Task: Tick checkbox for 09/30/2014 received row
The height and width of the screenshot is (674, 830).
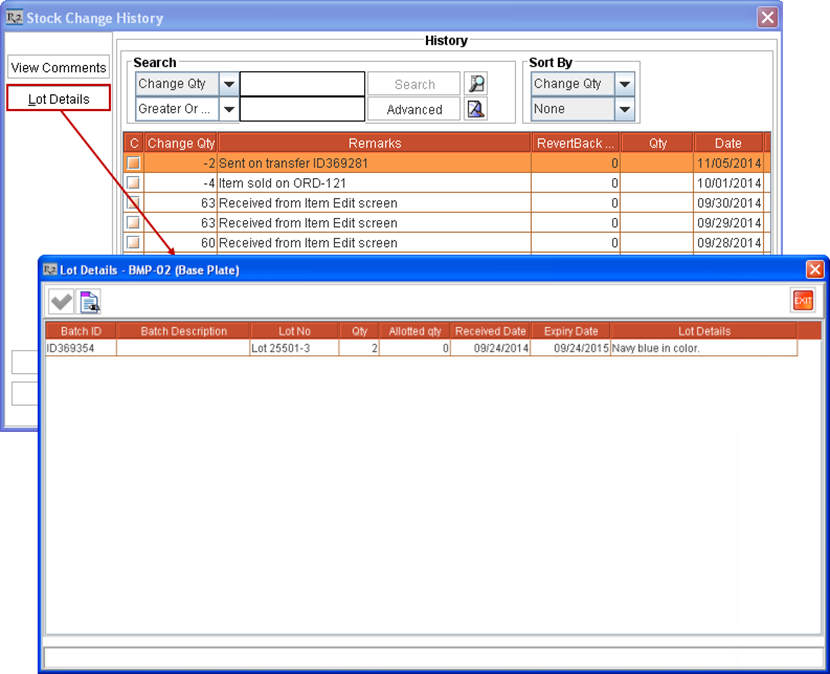Action: coord(133,203)
